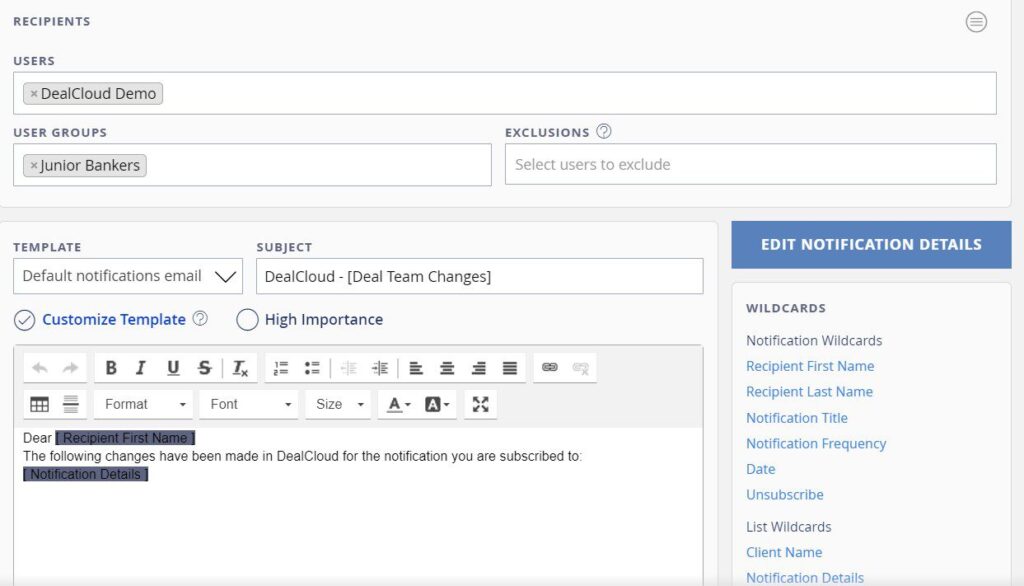Remove the DealCloud Demo user tag

34,94
